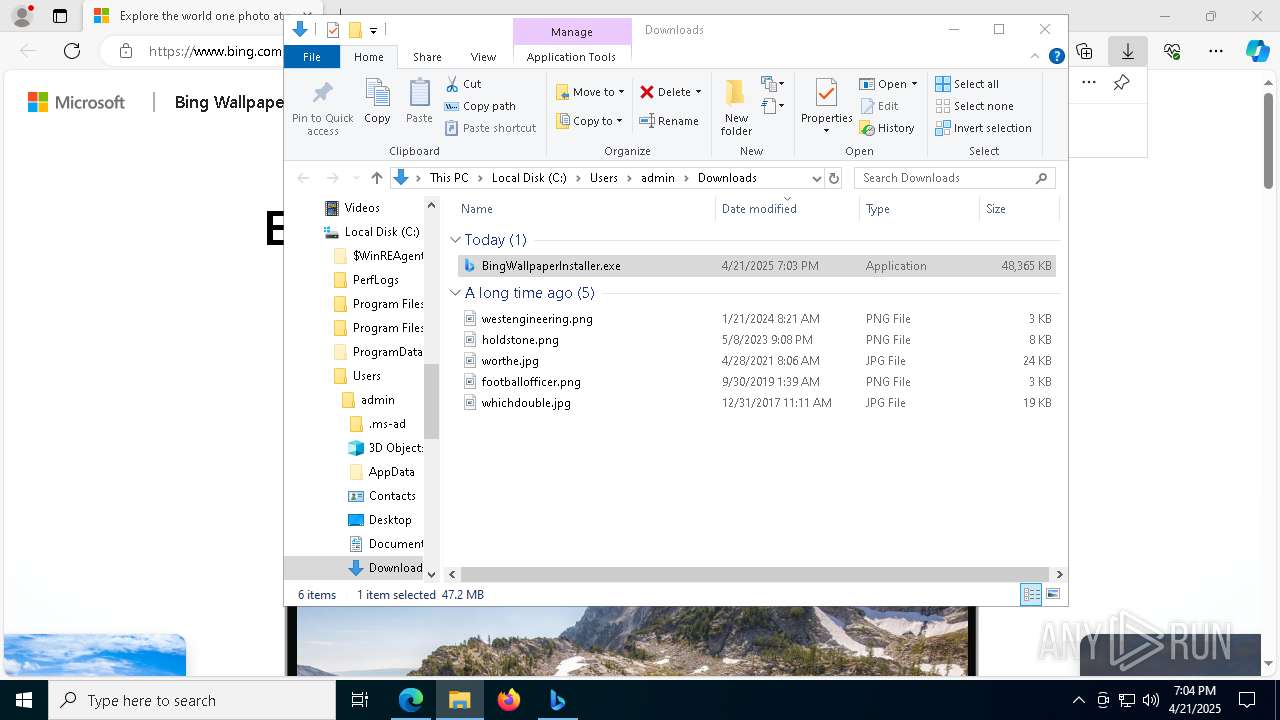This screenshot has width=1280, height=720.
Task: Click Edge Downloads toolbar icon
Action: point(1127,51)
